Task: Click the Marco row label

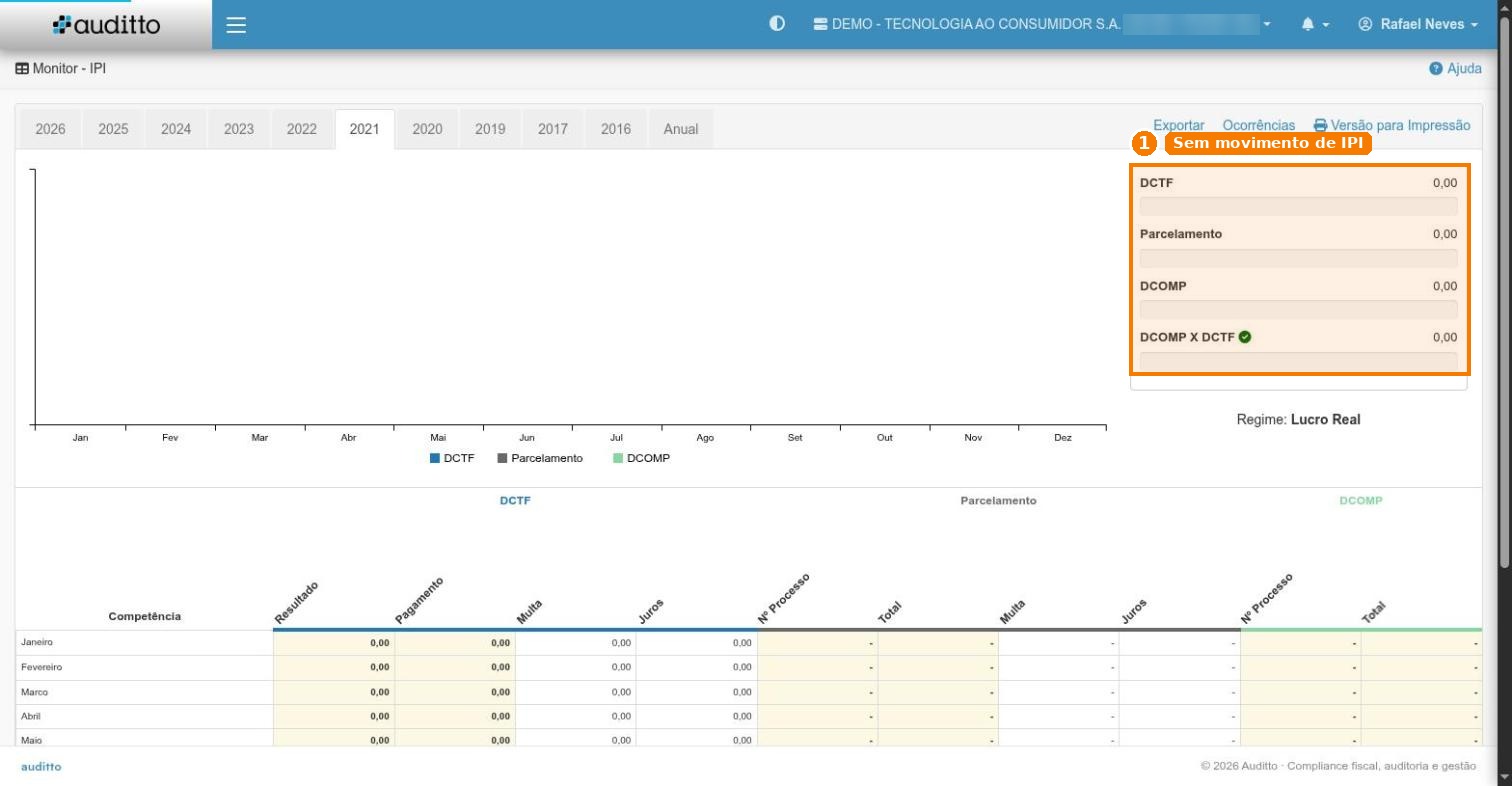Action: point(34,692)
